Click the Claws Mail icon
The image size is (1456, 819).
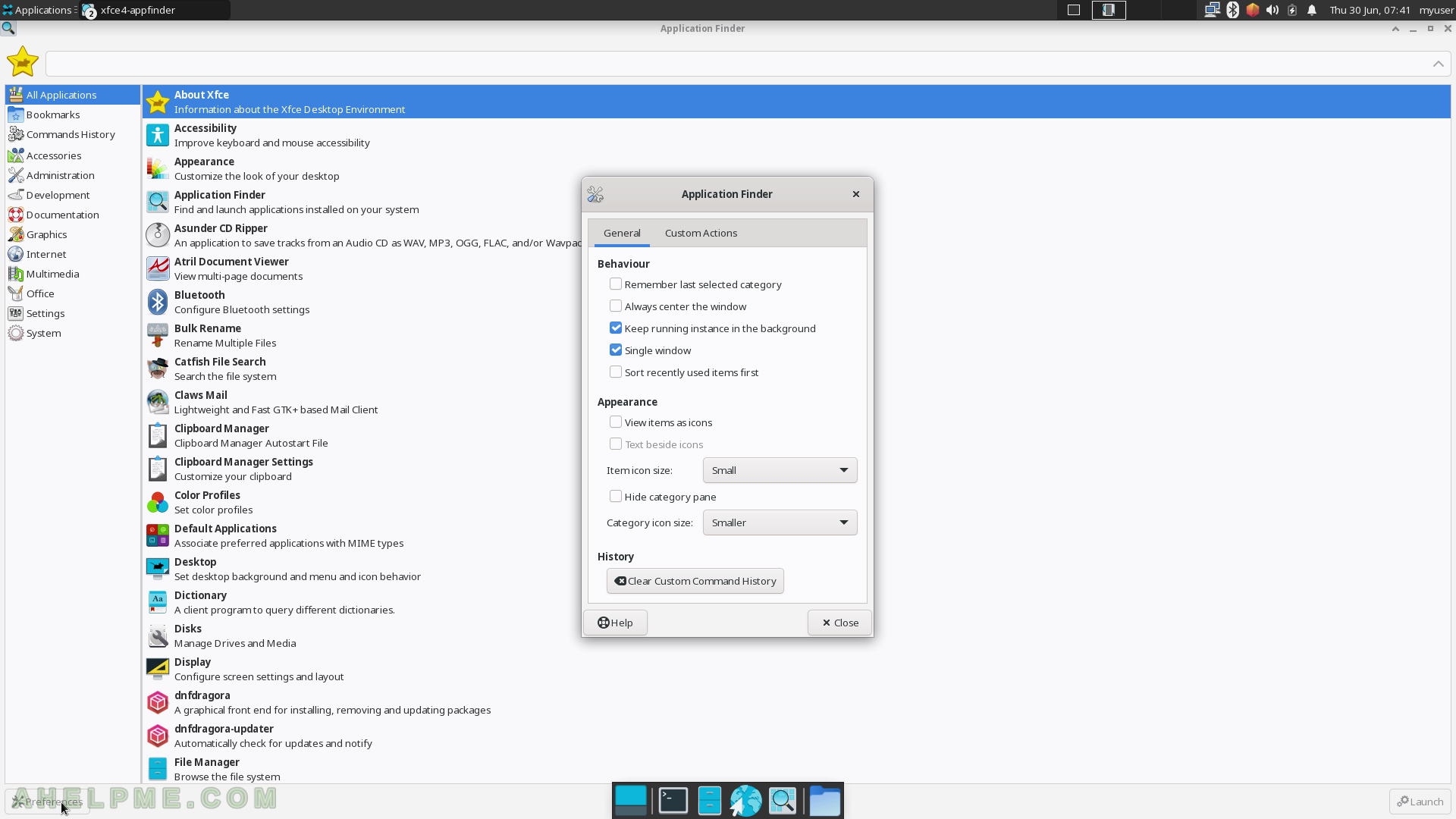[158, 402]
